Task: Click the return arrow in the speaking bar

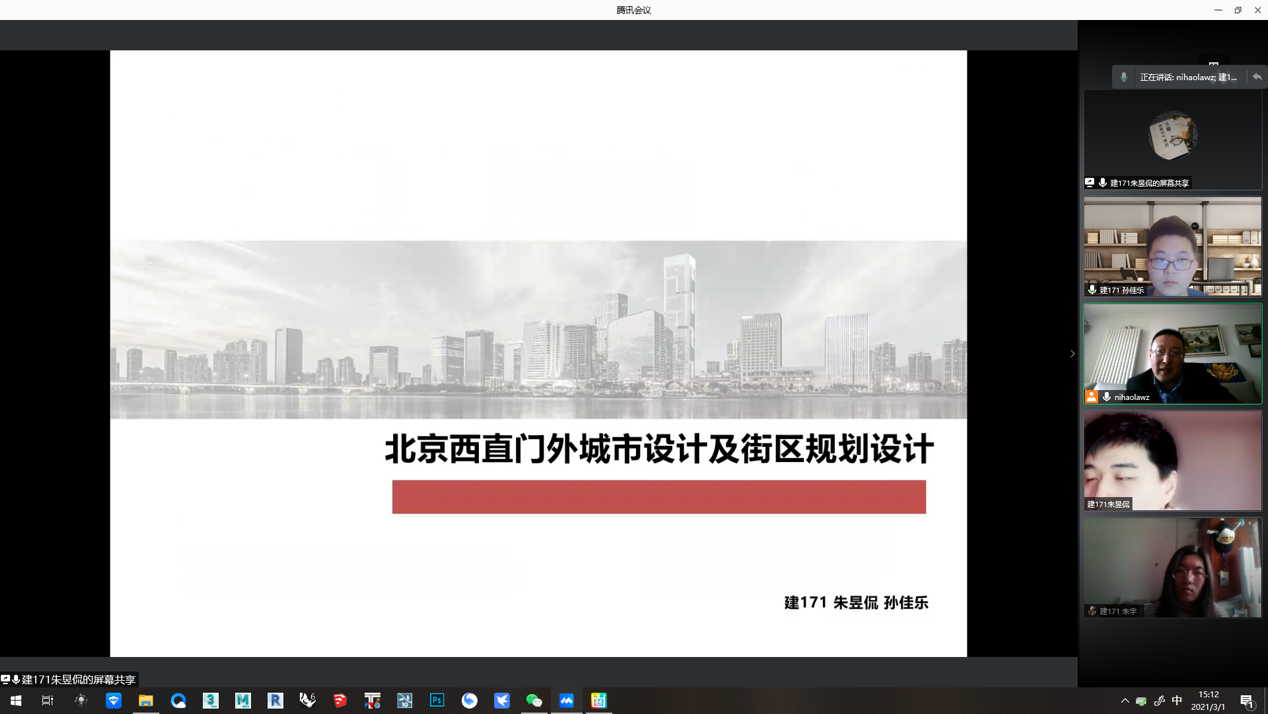Action: (1257, 77)
